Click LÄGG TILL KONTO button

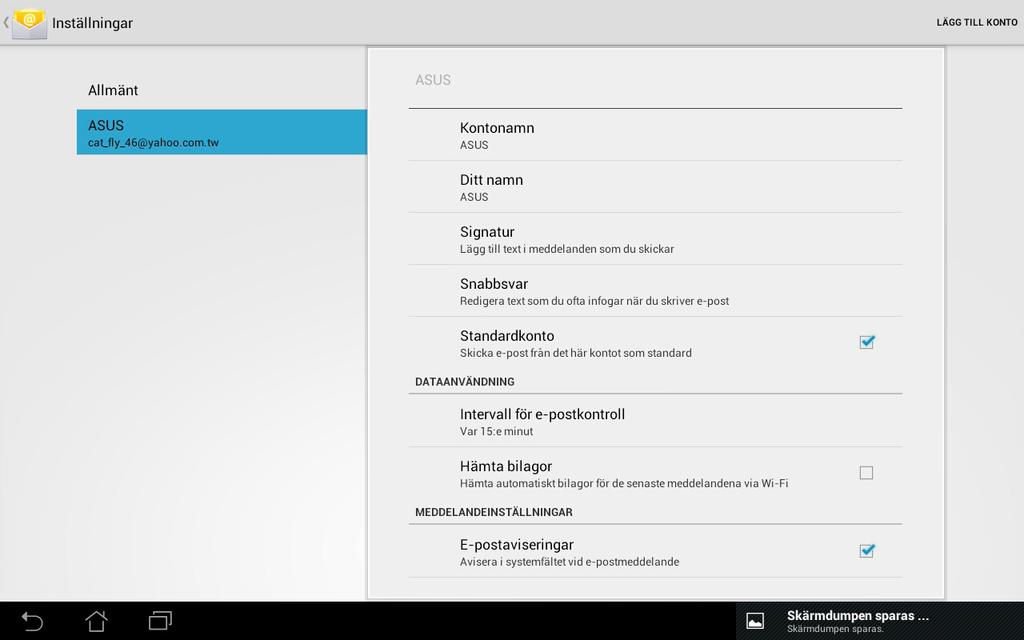pos(977,23)
